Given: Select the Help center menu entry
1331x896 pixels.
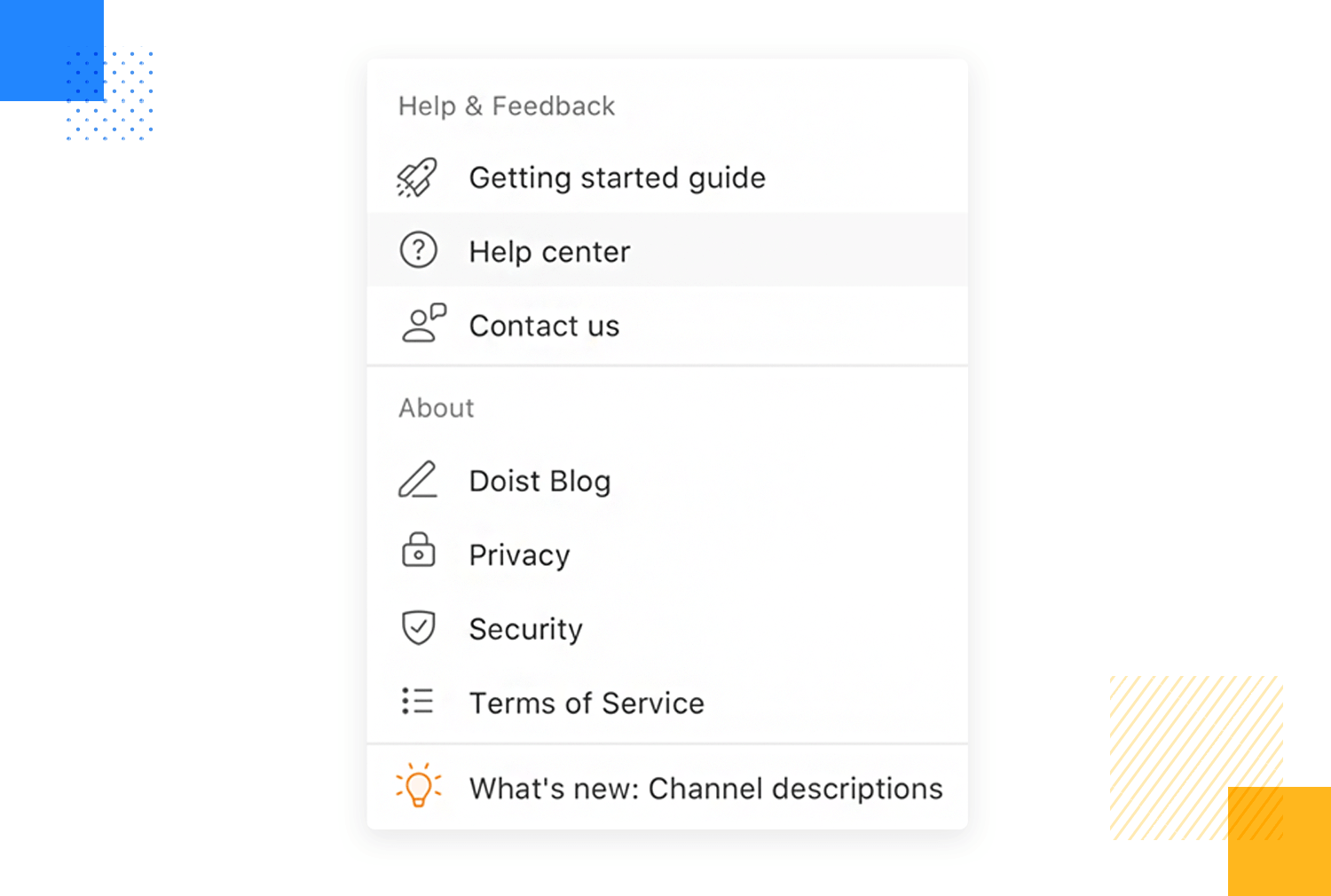Looking at the screenshot, I should [667, 250].
